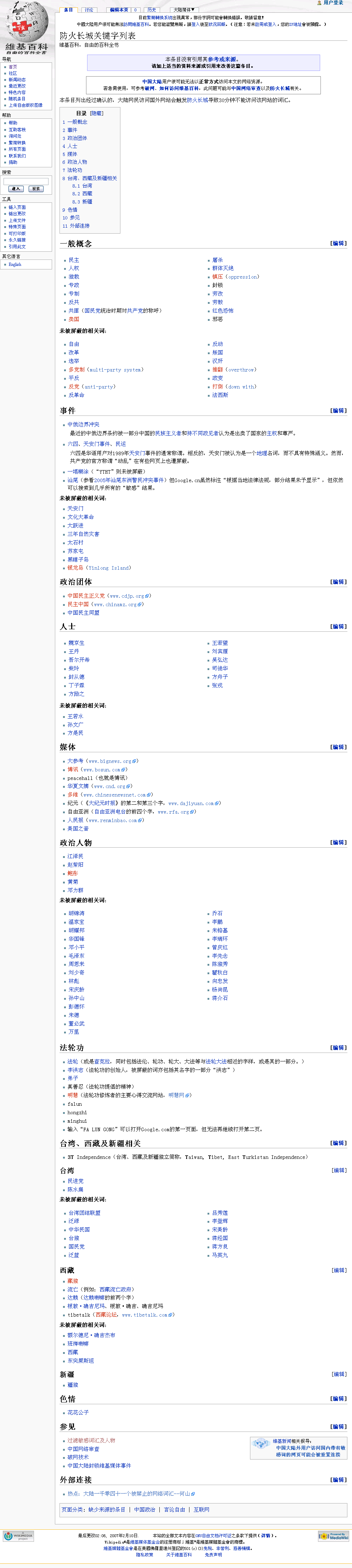
Task: Open the 民进党 link under 台湾
Action: click(75, 1182)
